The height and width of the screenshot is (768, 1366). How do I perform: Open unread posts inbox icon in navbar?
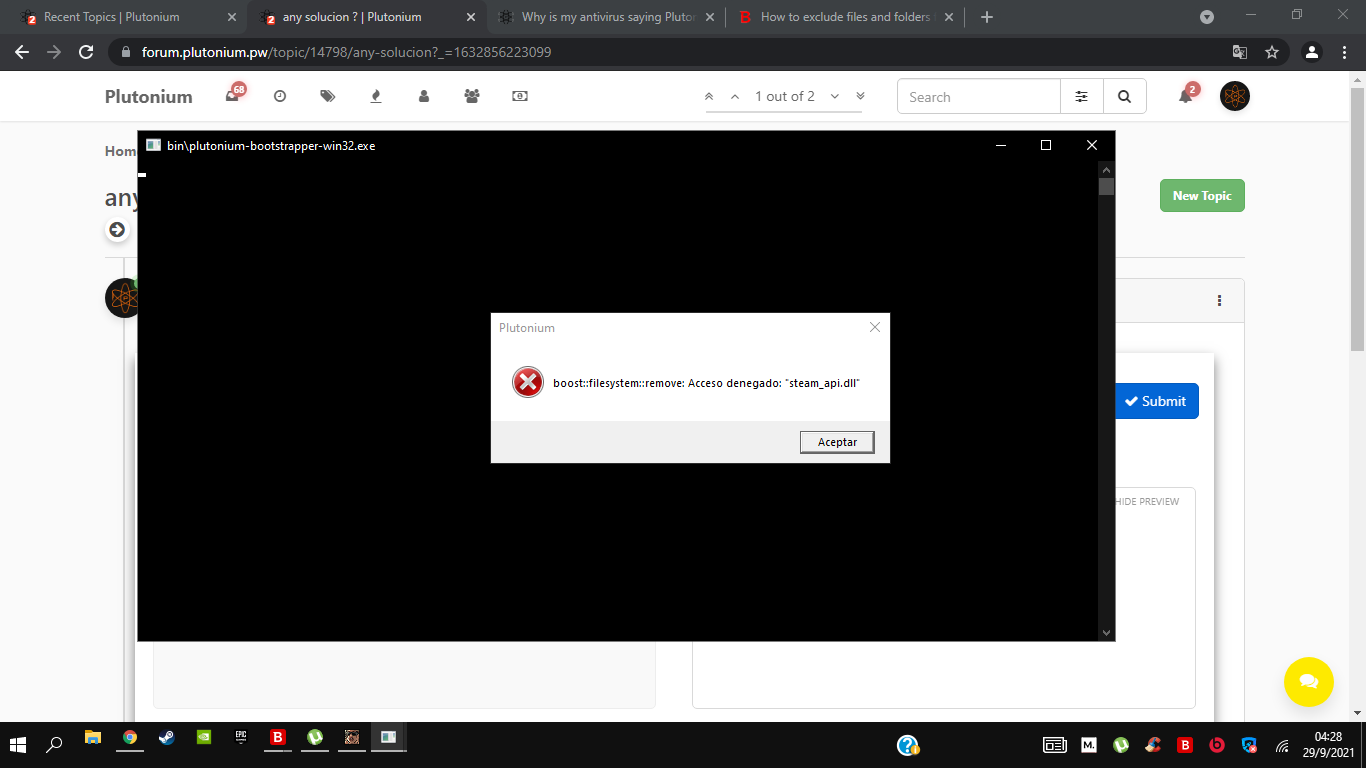[x=233, y=97]
